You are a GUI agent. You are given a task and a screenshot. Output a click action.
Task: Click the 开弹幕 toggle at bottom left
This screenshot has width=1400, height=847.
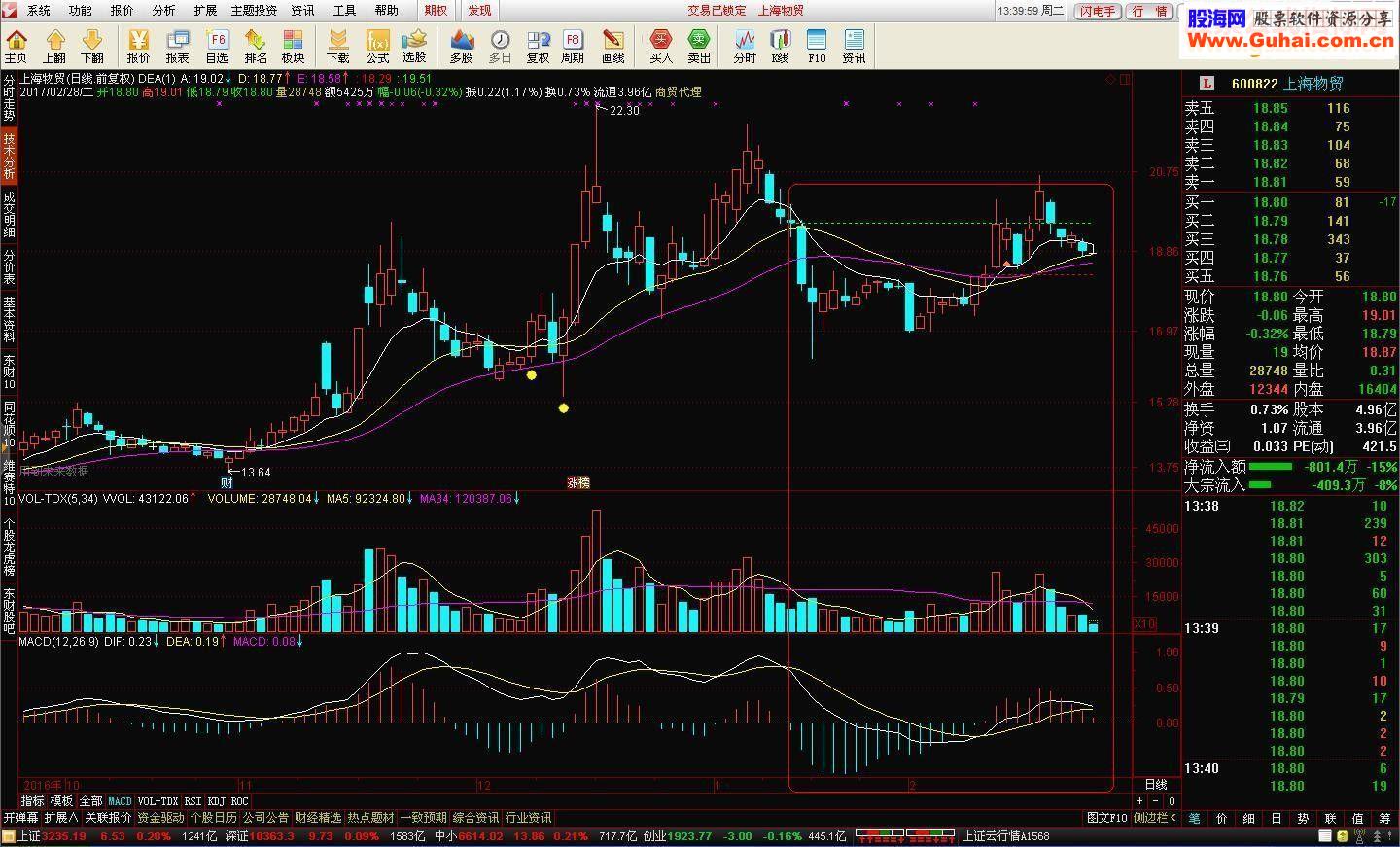click(19, 818)
